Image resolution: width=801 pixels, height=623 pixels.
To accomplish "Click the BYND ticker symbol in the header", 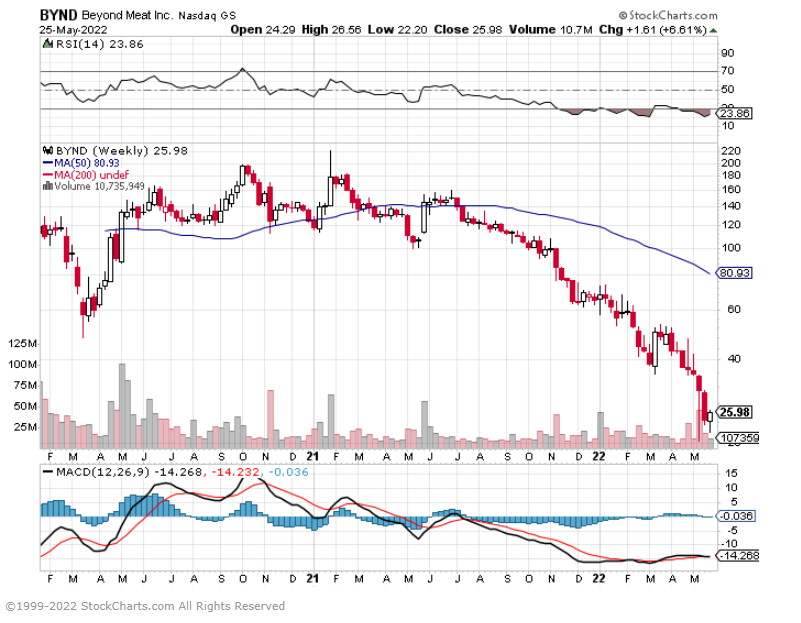I will 59,15.
